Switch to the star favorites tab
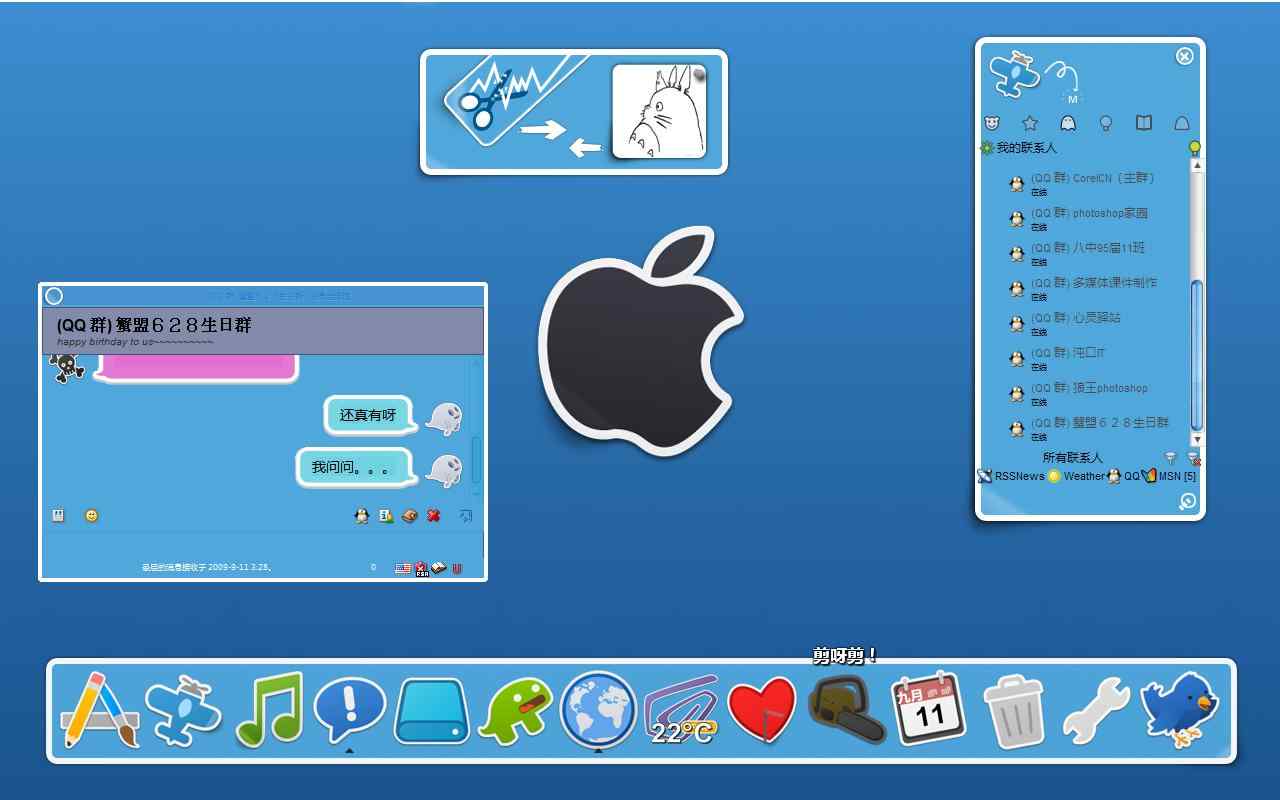This screenshot has width=1280, height=800. (x=1030, y=123)
